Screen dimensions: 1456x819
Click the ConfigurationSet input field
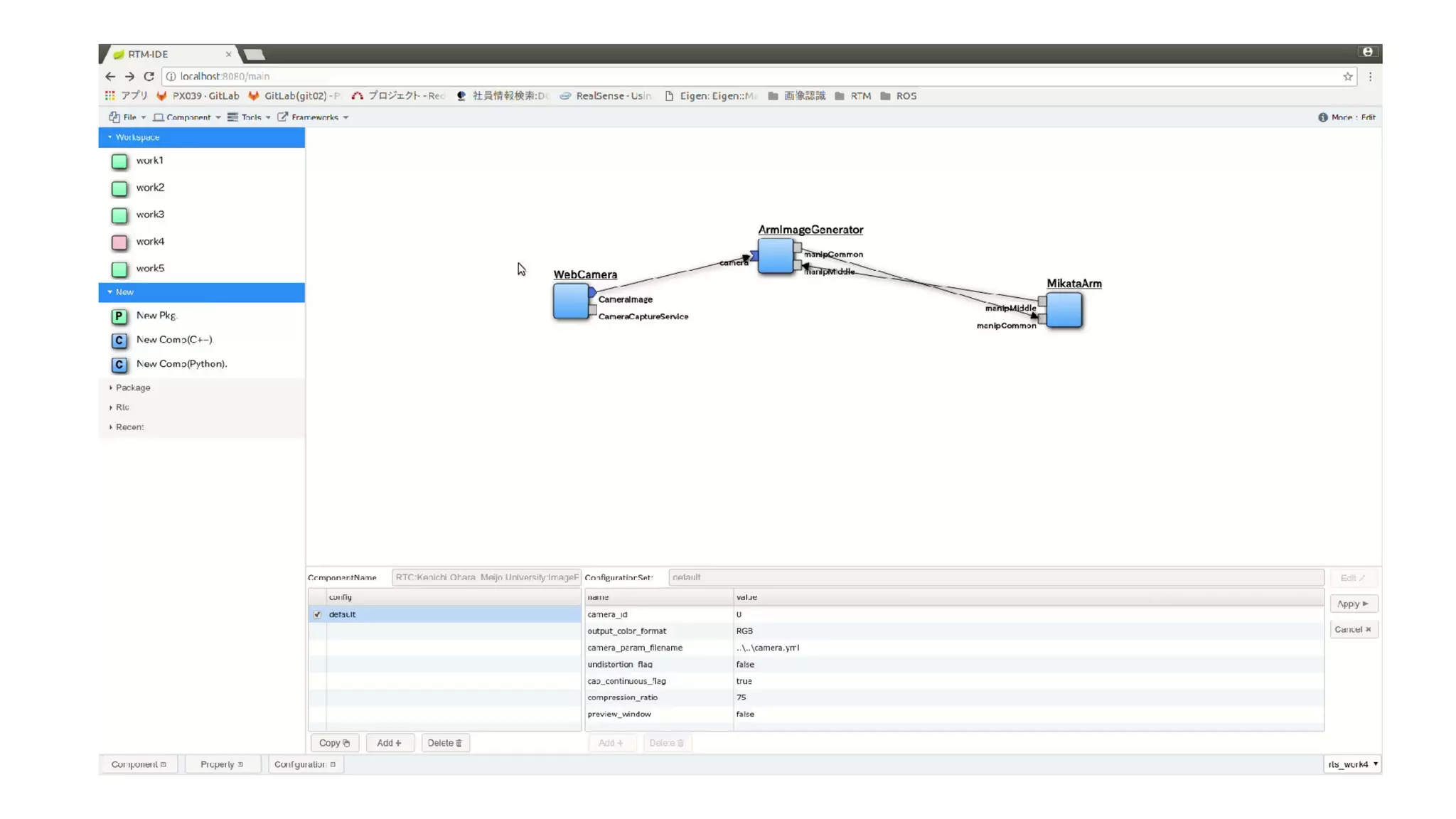(995, 577)
